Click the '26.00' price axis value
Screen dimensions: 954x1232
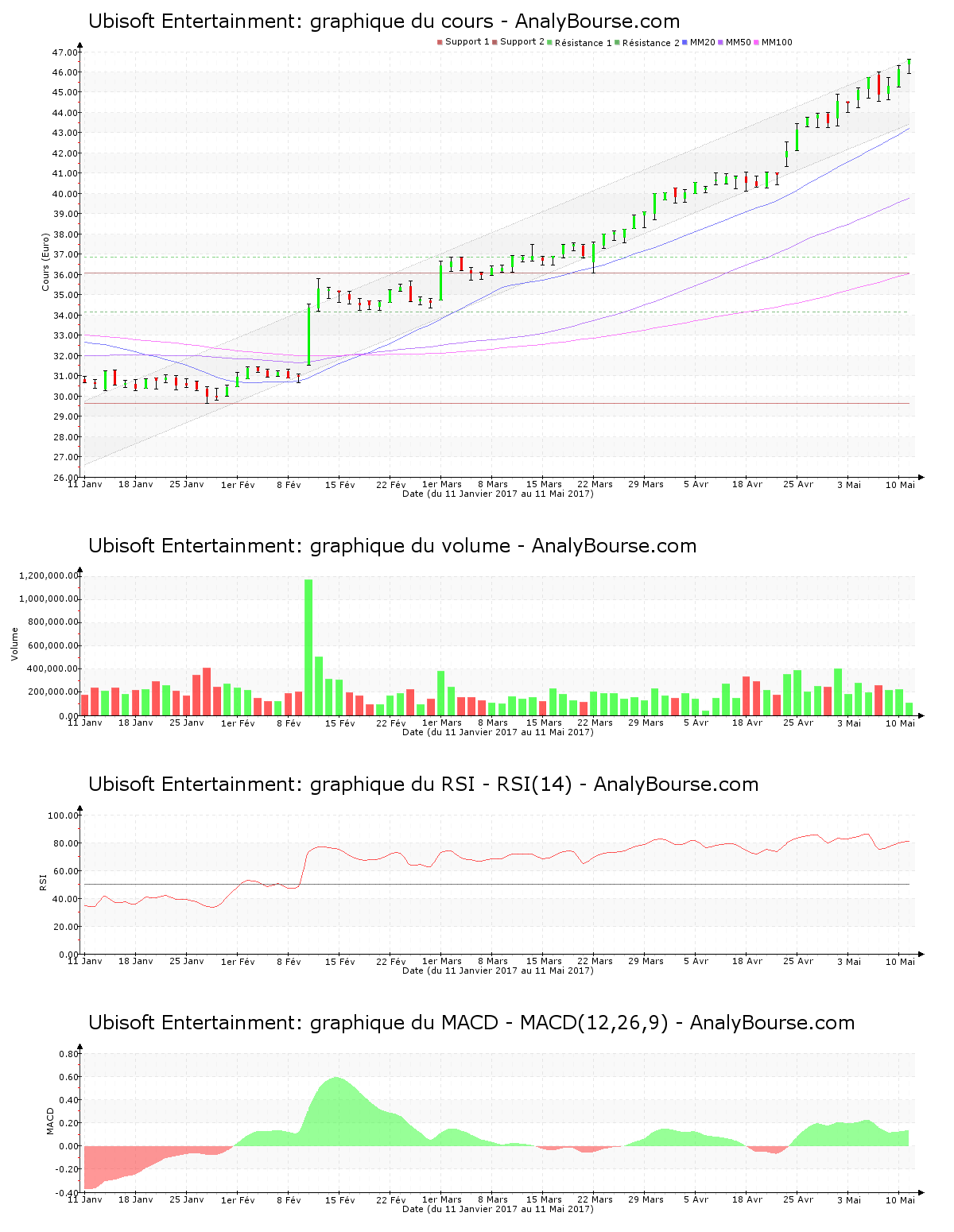click(64, 478)
